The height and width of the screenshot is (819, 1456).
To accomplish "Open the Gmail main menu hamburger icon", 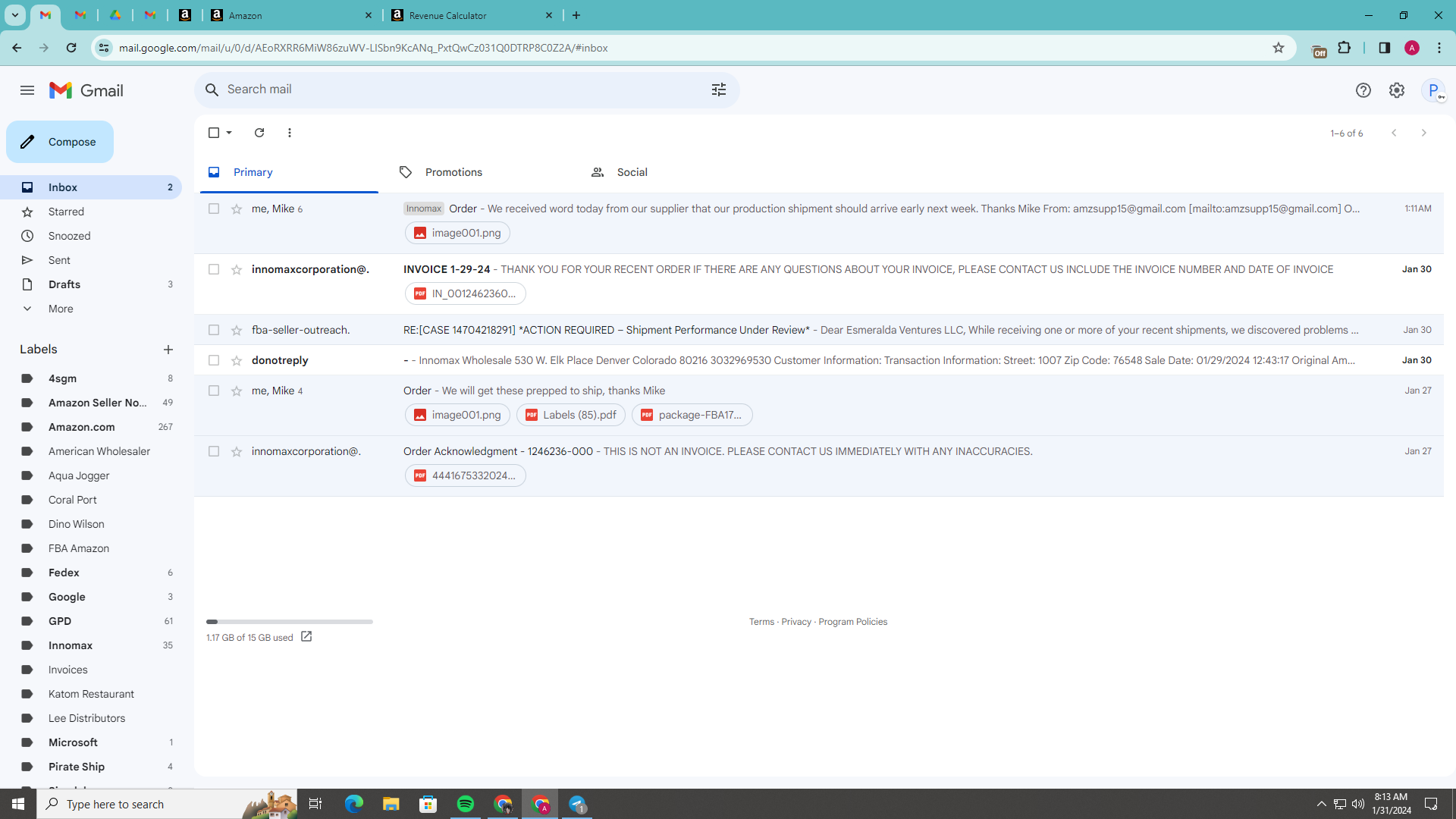I will tap(27, 90).
